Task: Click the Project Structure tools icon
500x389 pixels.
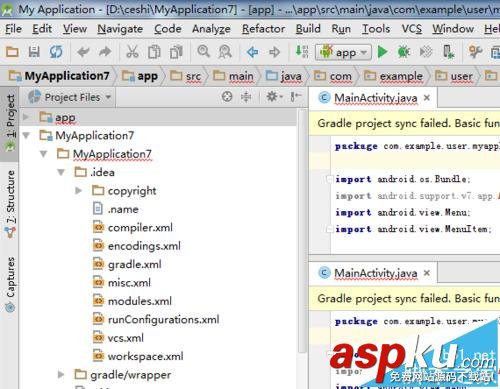Action: pyautogui.click(x=476, y=52)
